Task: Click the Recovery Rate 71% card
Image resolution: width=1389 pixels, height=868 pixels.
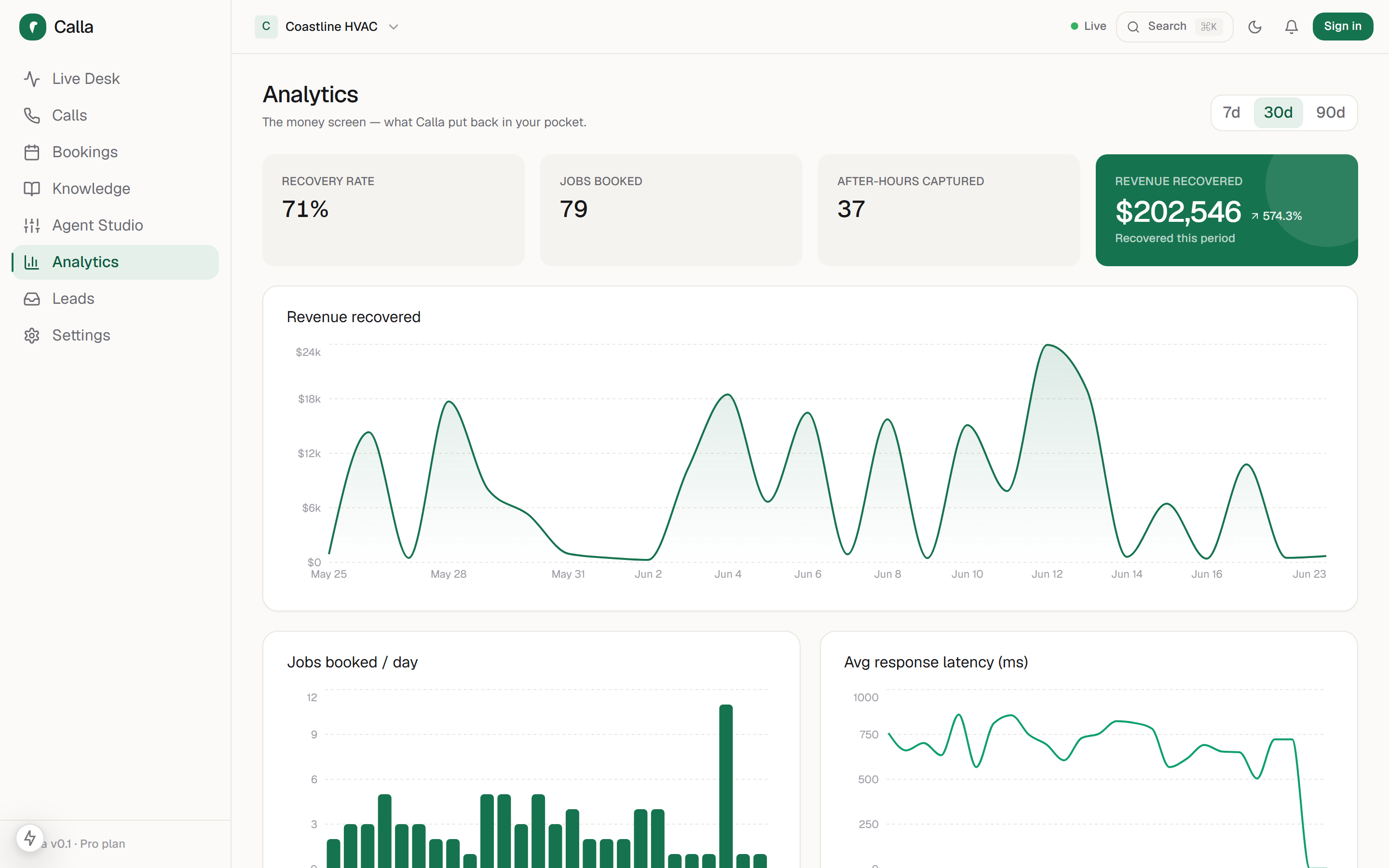Action: coord(393,210)
